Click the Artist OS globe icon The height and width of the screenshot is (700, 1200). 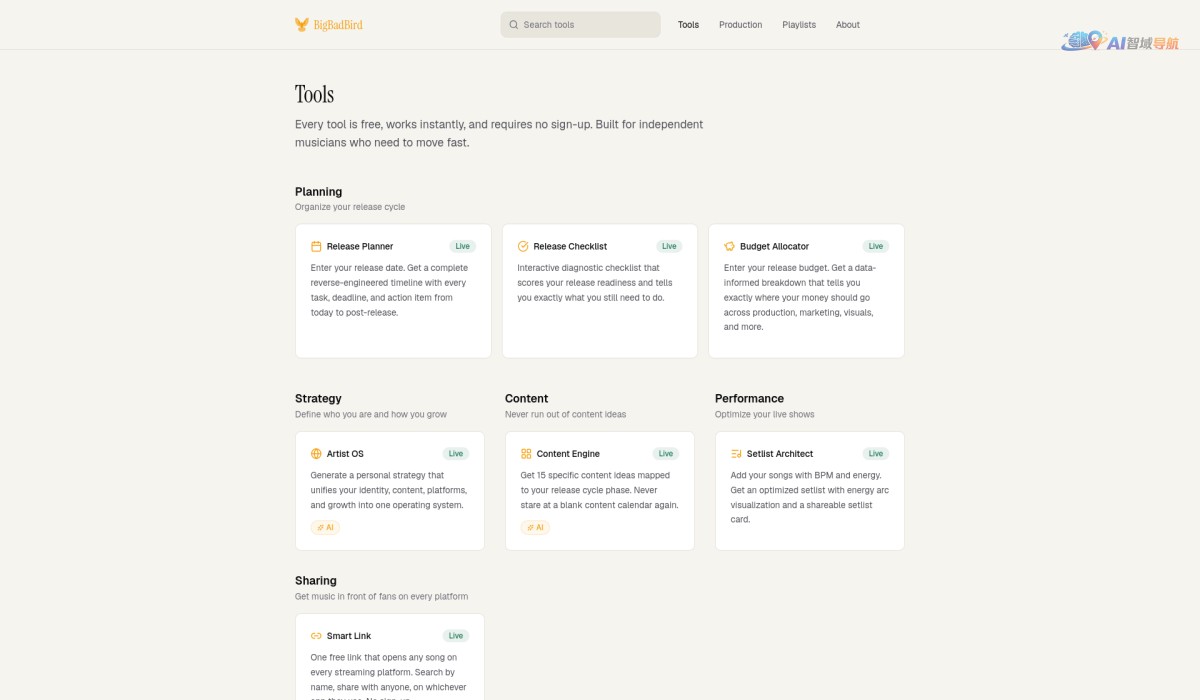click(x=316, y=454)
